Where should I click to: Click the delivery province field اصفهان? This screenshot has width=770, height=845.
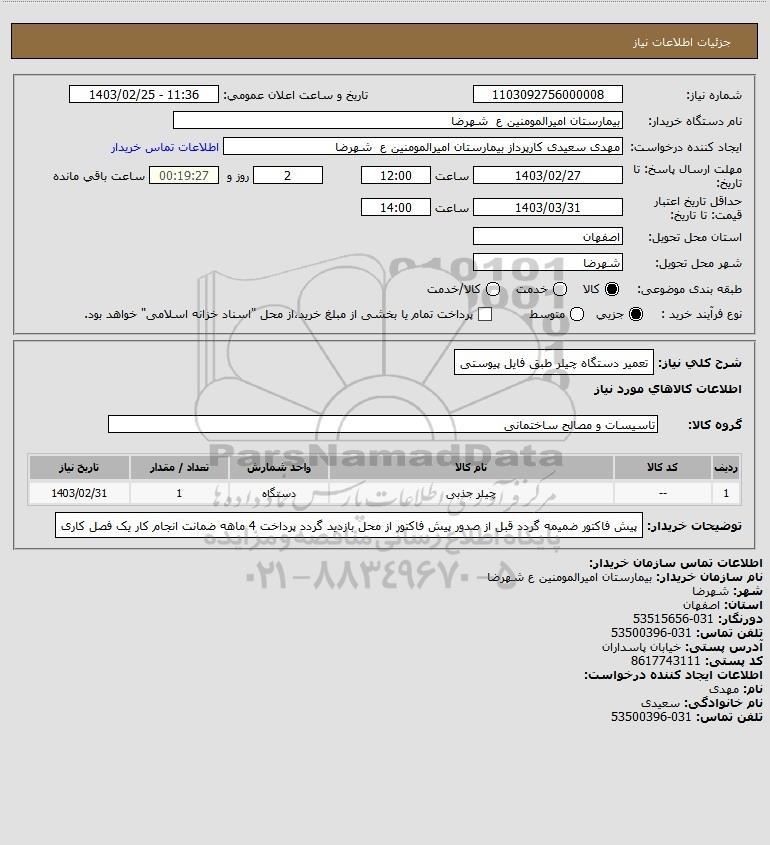(547, 237)
